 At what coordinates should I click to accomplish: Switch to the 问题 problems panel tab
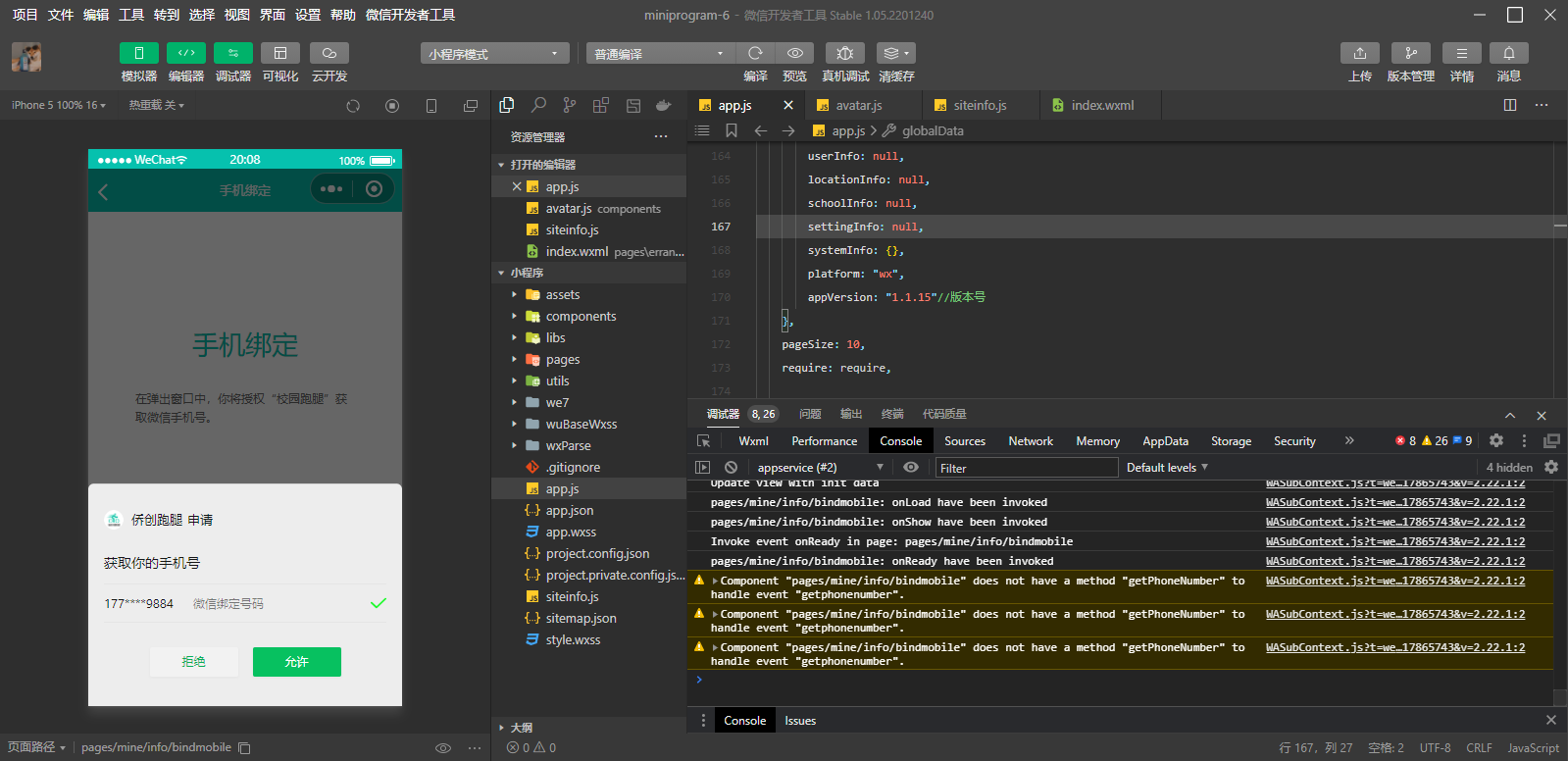coord(810,414)
